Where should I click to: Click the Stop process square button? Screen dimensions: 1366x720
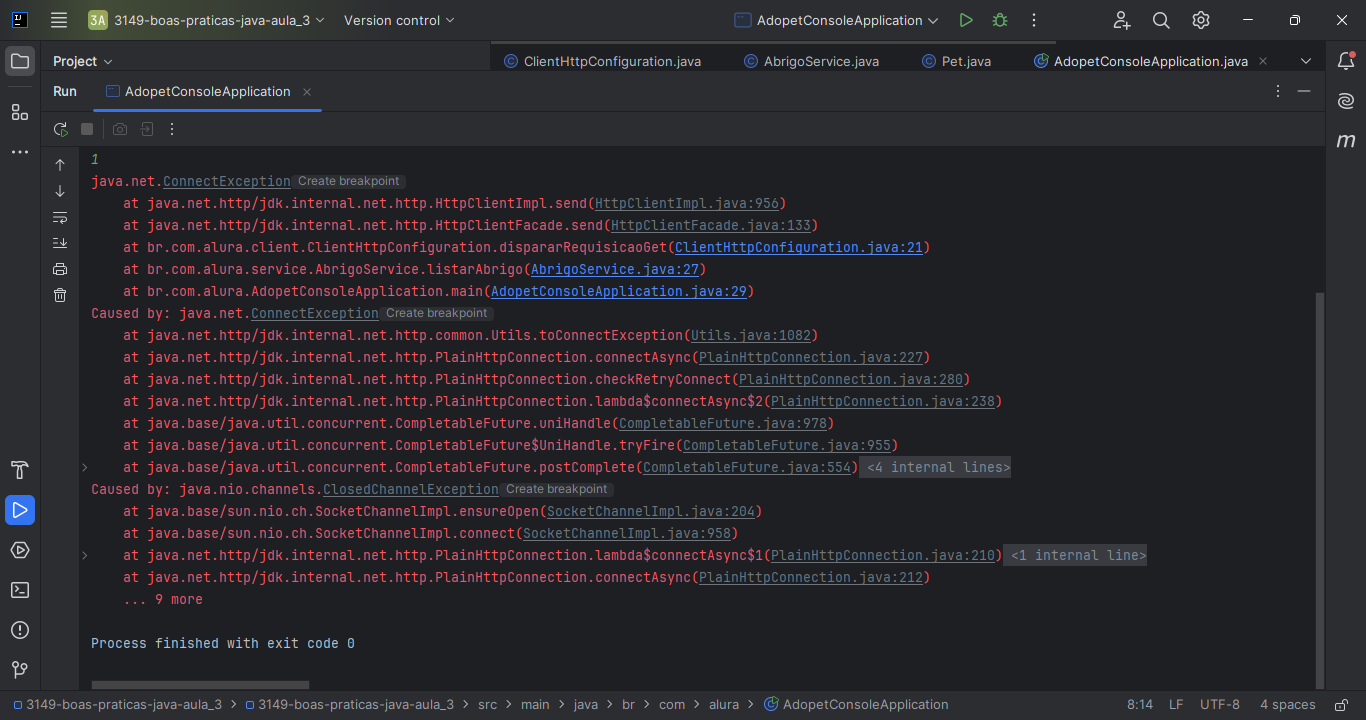click(87, 129)
